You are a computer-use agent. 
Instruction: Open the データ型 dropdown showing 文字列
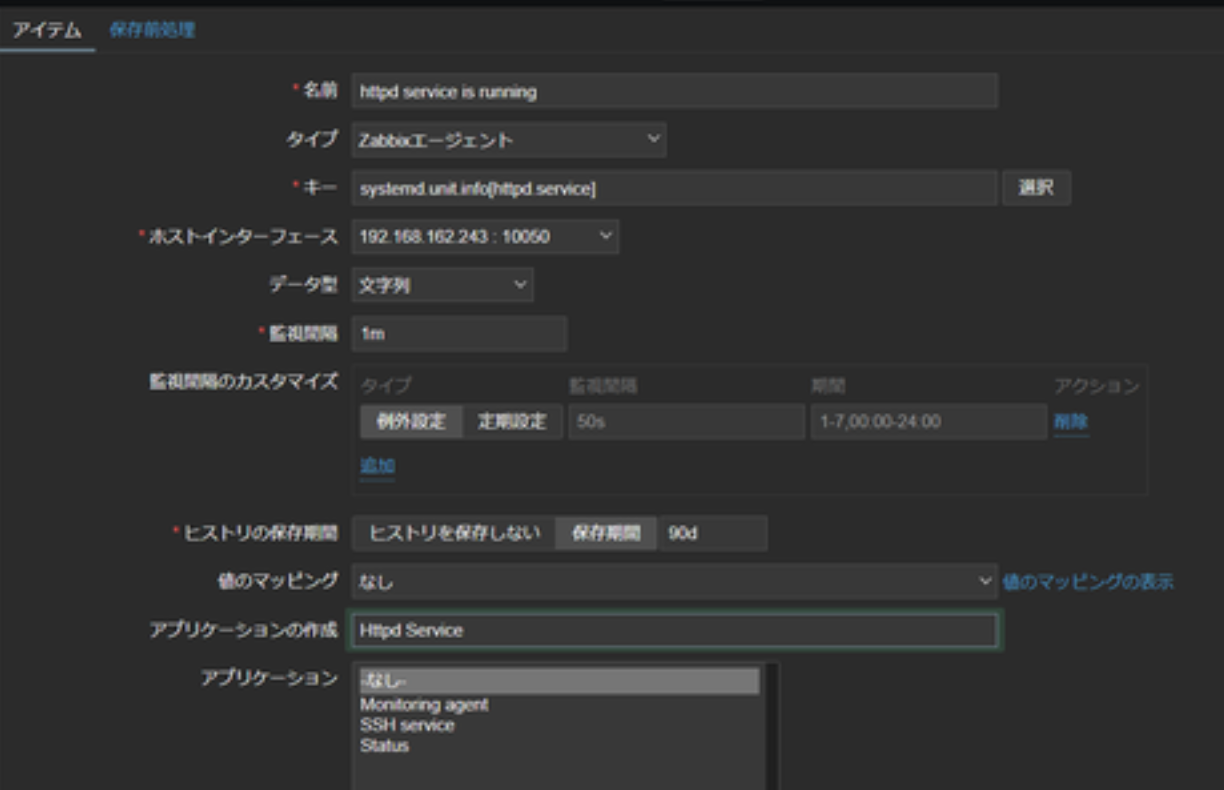click(x=443, y=286)
